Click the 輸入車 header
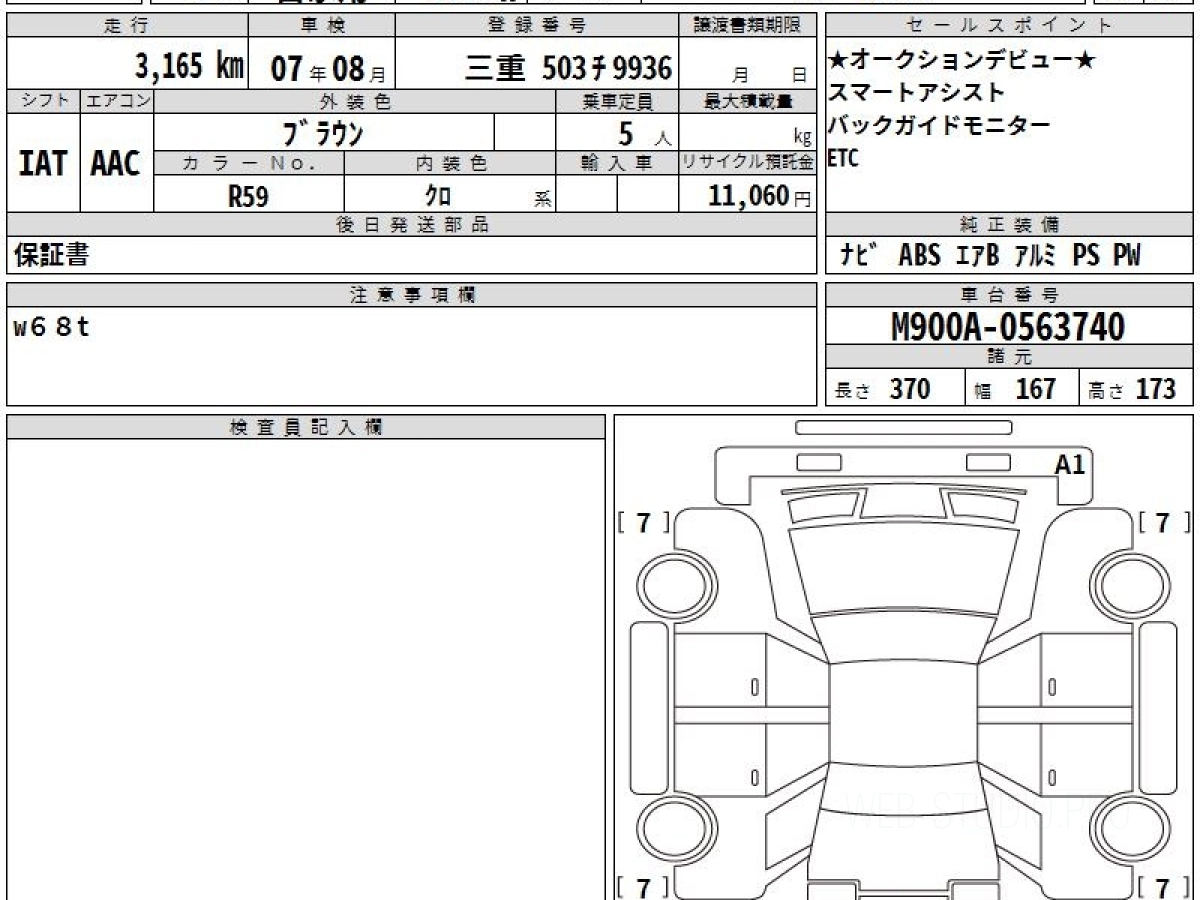This screenshot has height=900, width=1200. [617, 163]
